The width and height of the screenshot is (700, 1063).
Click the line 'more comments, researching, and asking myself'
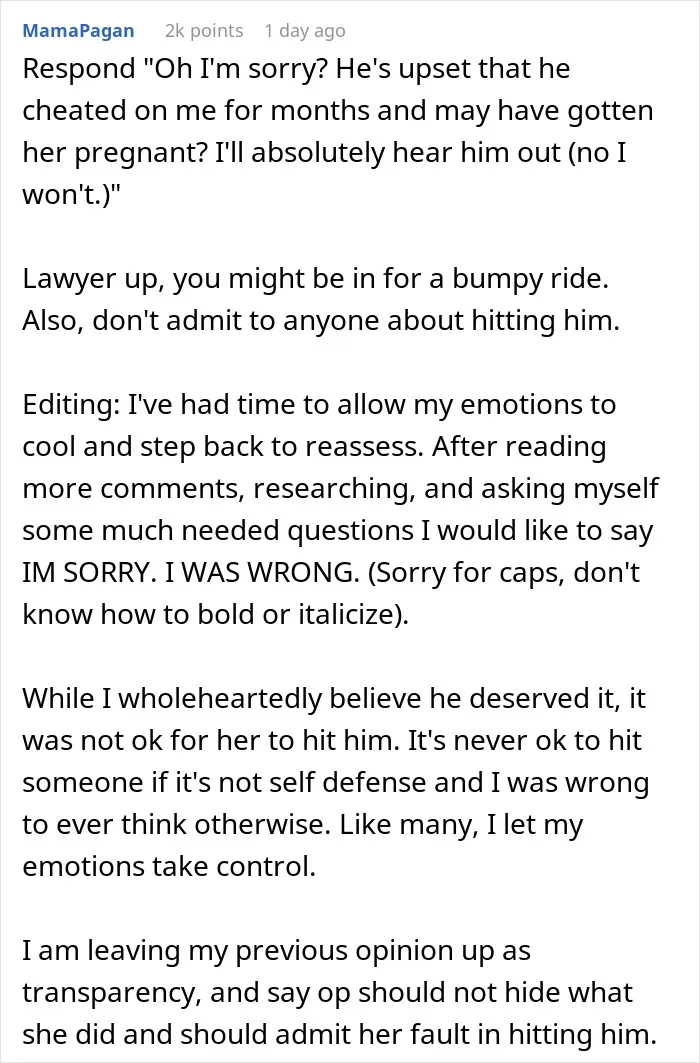pyautogui.click(x=340, y=489)
